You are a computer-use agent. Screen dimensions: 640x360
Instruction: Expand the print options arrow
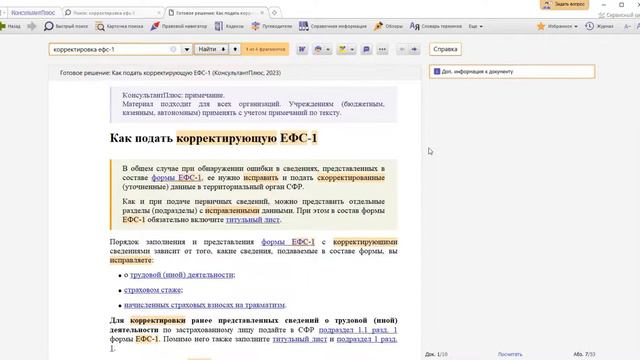(x=328, y=50)
